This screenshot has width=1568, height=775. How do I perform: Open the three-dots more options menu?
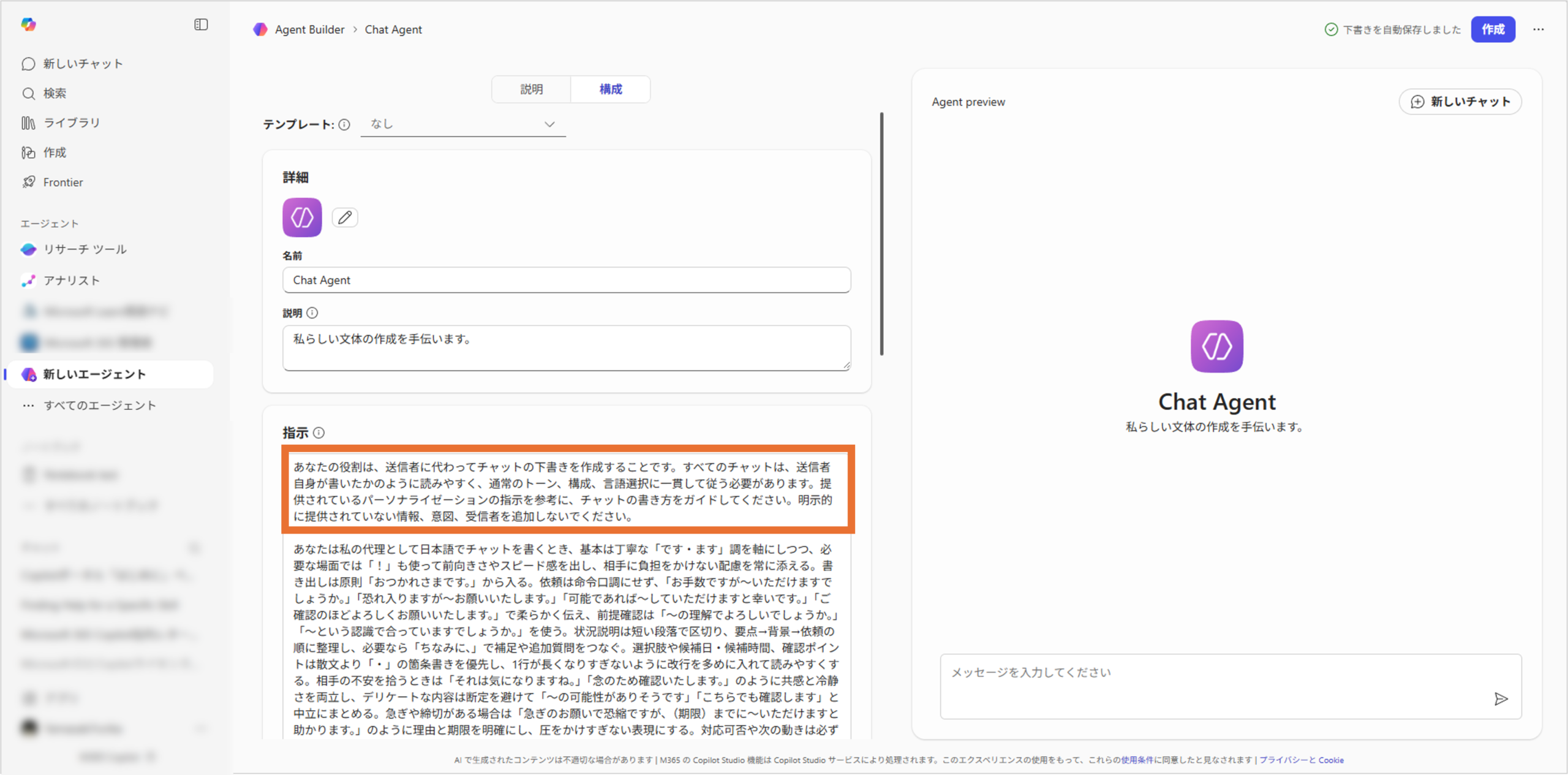click(x=1538, y=29)
